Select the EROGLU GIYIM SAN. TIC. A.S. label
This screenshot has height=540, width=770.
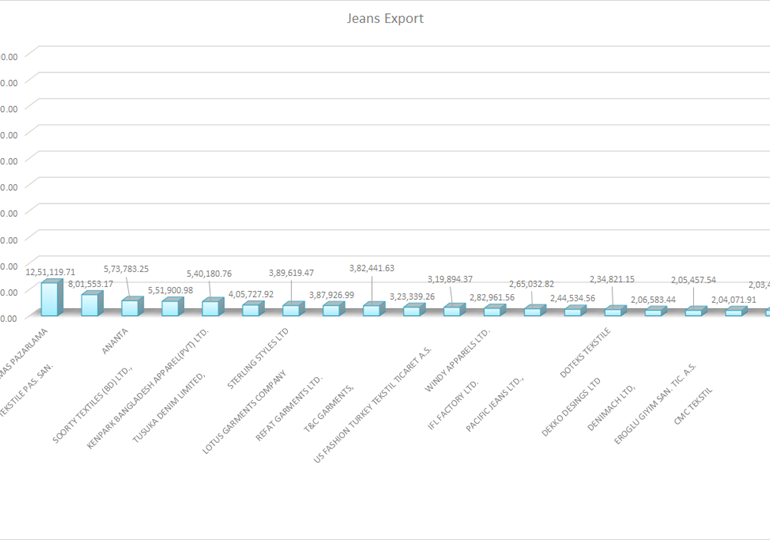point(655,404)
